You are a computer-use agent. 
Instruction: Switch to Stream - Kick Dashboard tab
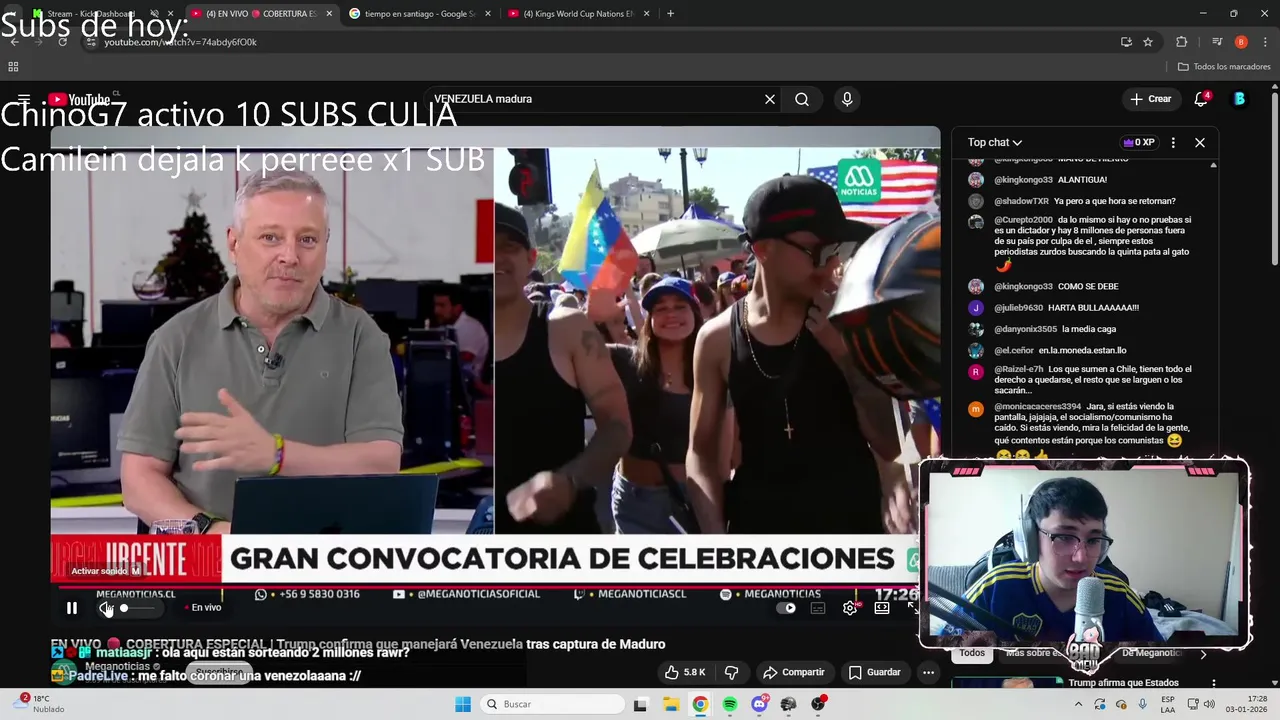89,14
